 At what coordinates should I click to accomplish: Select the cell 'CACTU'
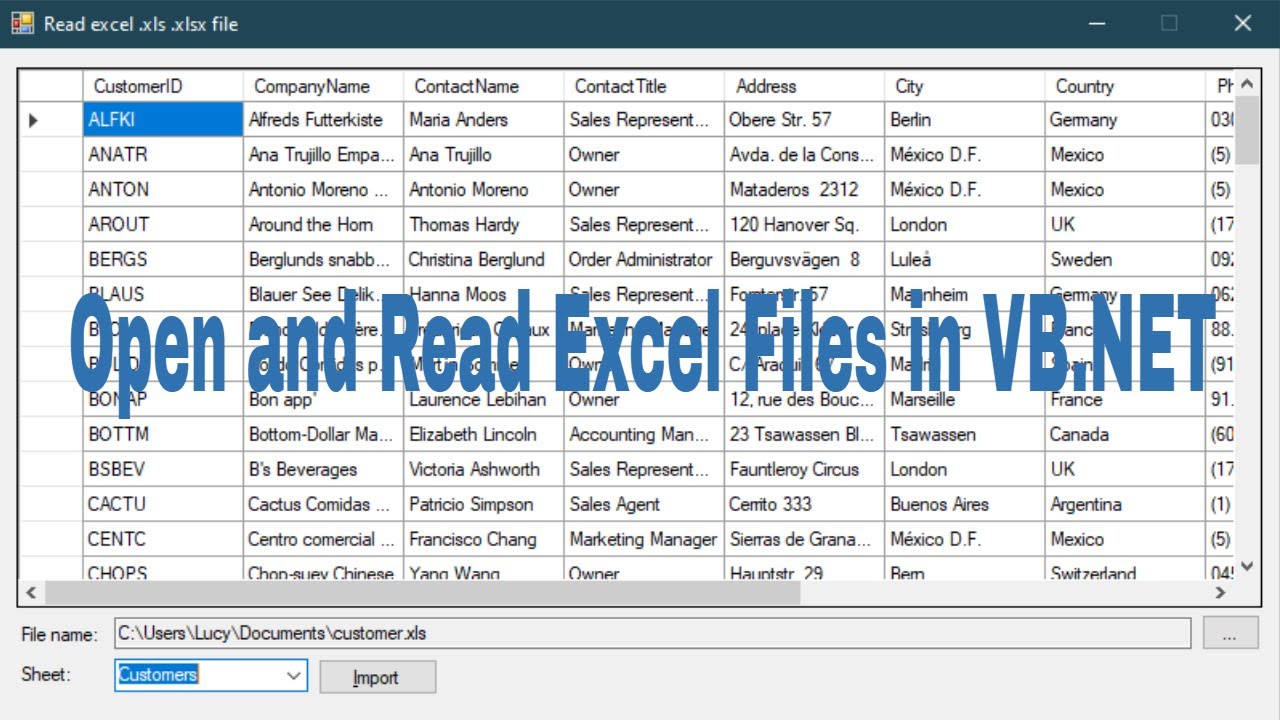(163, 504)
